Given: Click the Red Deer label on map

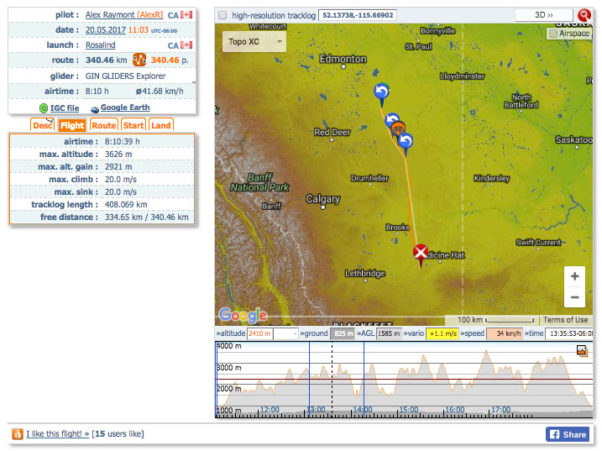Looking at the screenshot, I should click(x=332, y=132).
